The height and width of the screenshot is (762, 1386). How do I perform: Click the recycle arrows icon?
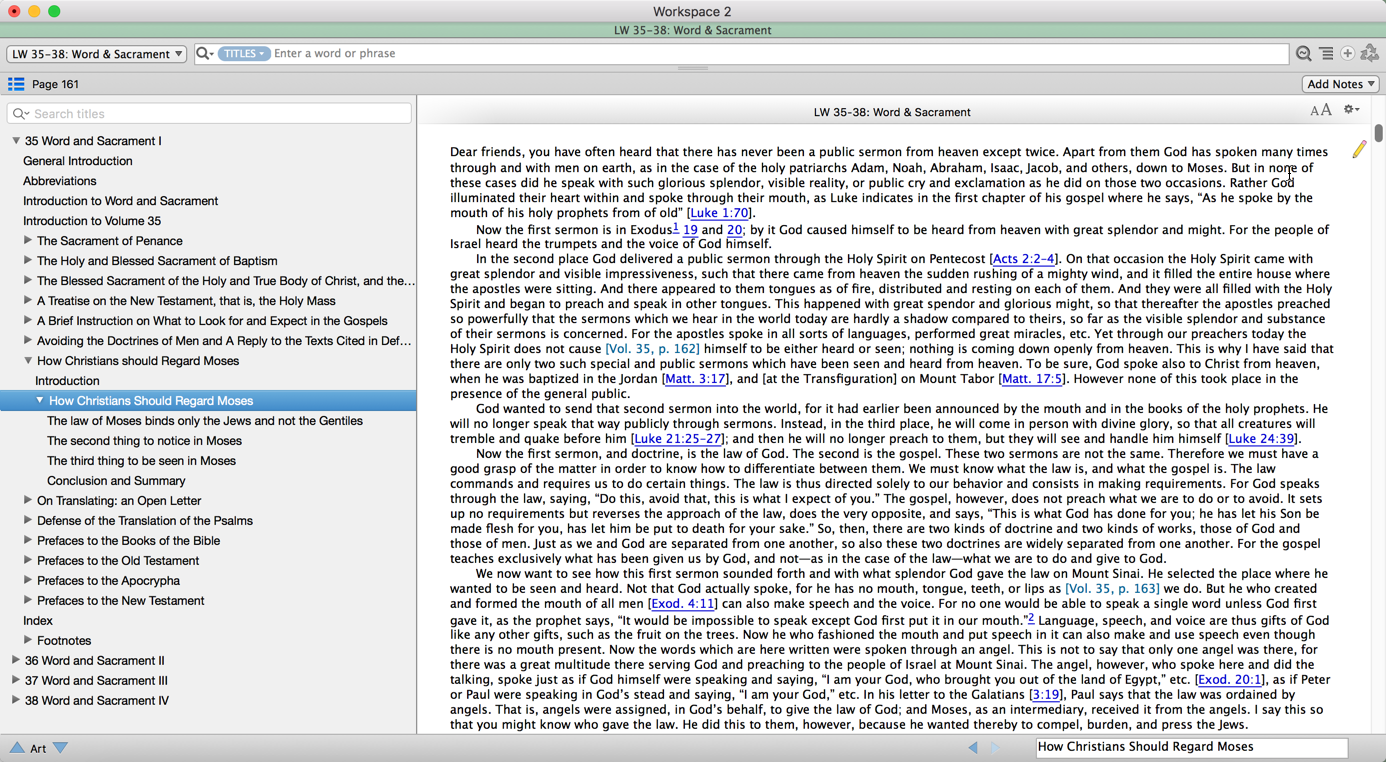click(1370, 54)
